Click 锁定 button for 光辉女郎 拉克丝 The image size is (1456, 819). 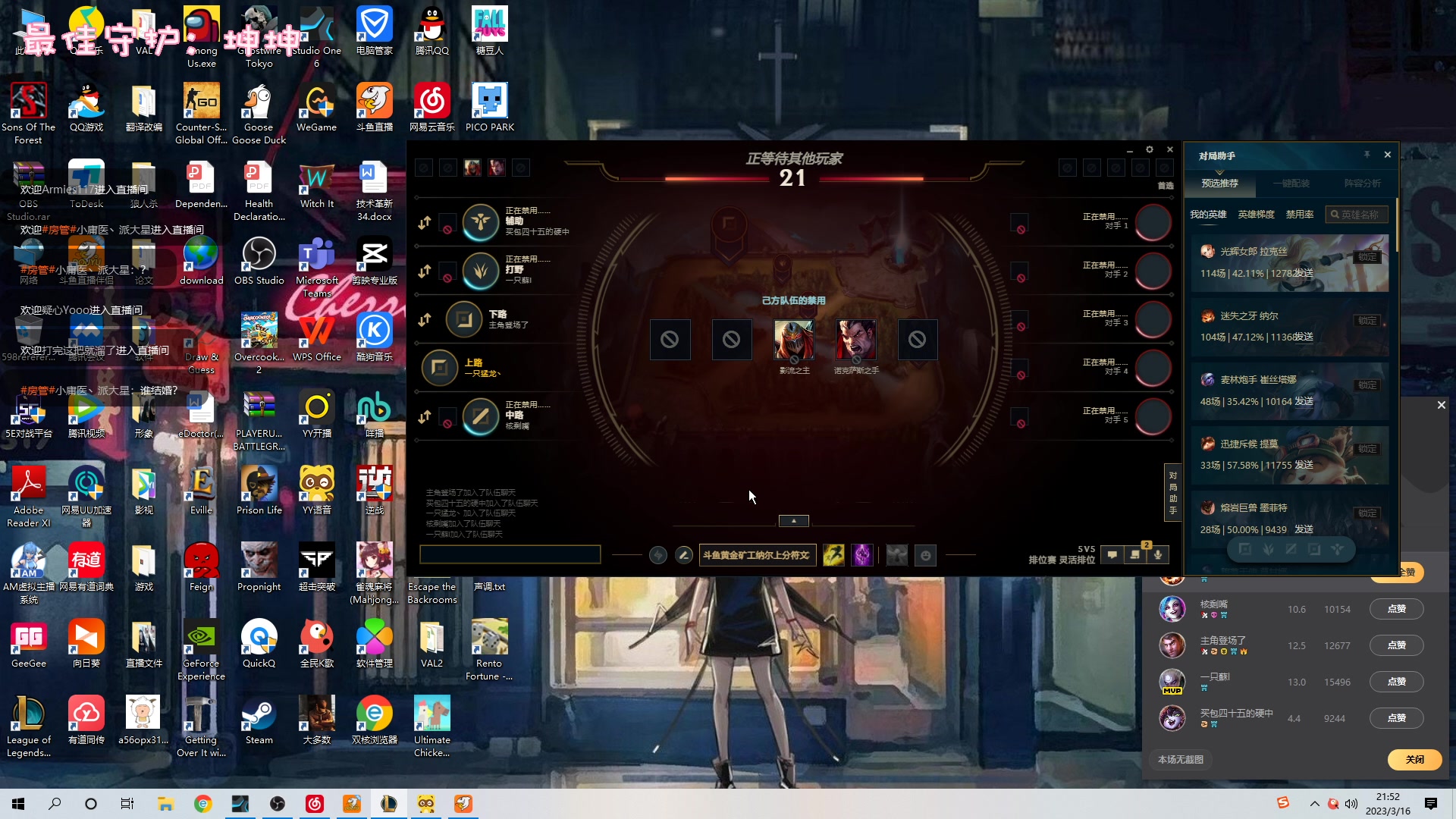coord(1367,257)
